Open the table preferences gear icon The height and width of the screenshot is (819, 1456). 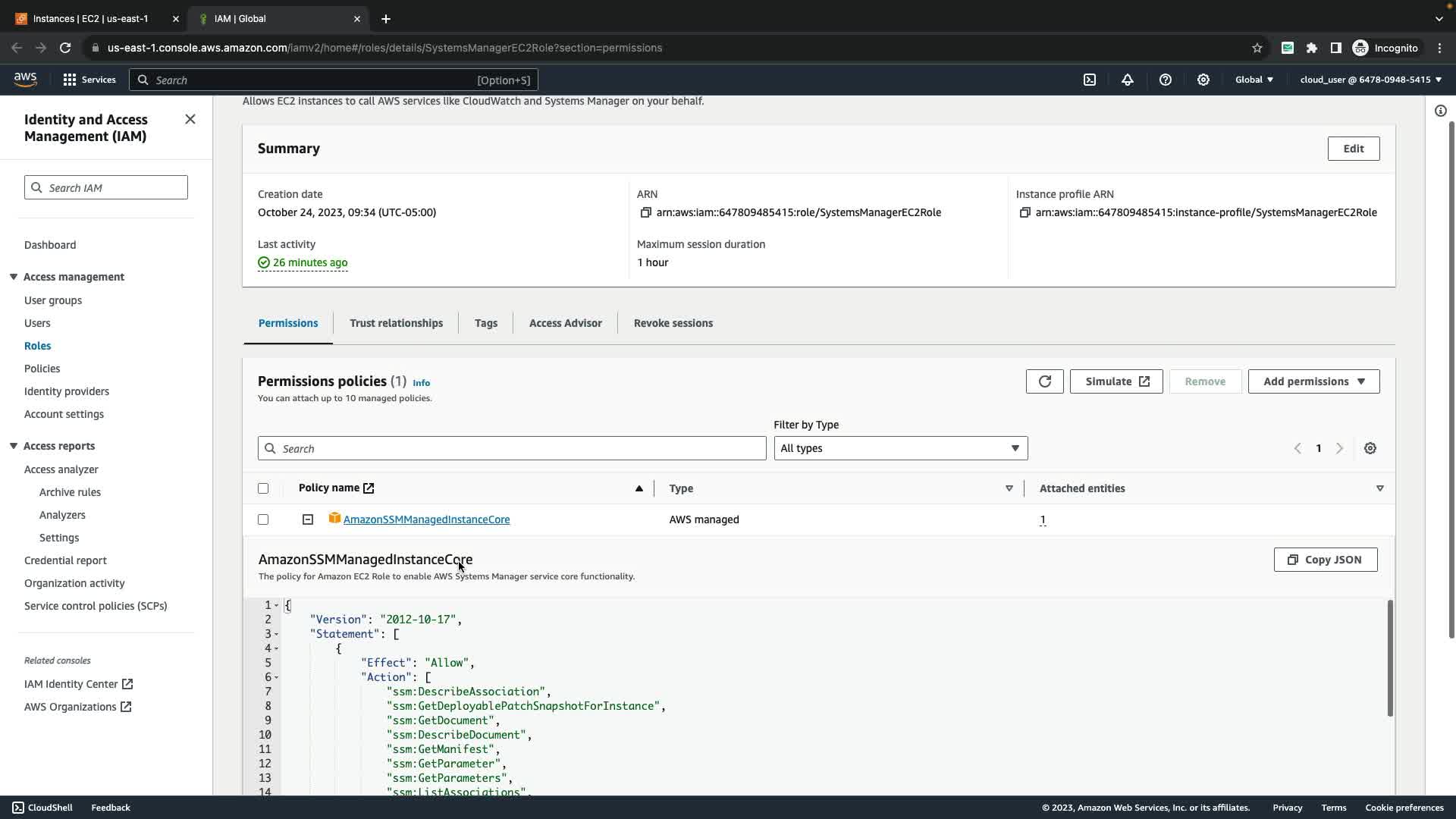(x=1370, y=448)
